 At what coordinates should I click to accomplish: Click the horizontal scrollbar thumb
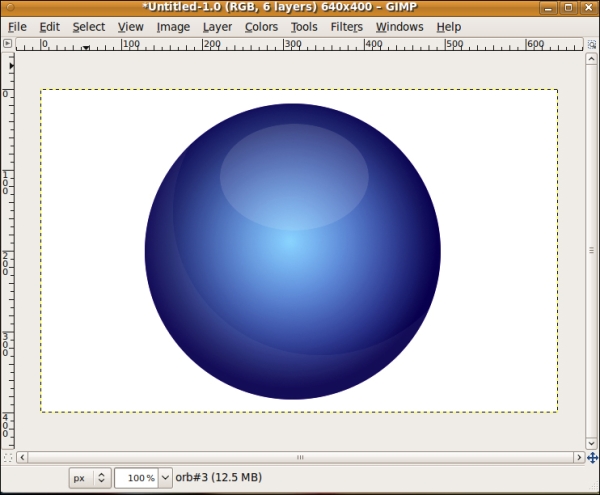point(300,458)
